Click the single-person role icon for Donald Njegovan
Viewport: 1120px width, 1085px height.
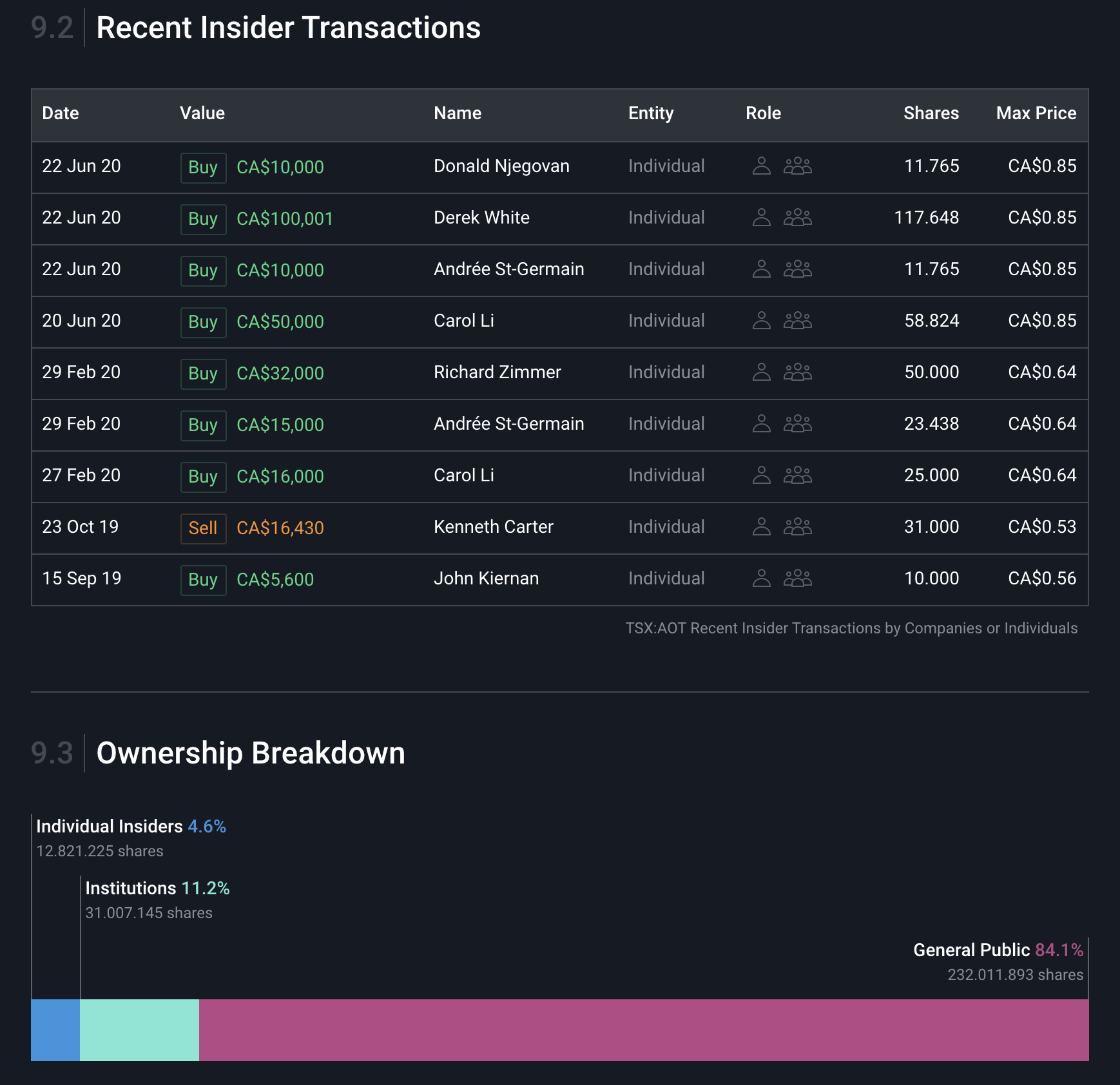(x=762, y=166)
